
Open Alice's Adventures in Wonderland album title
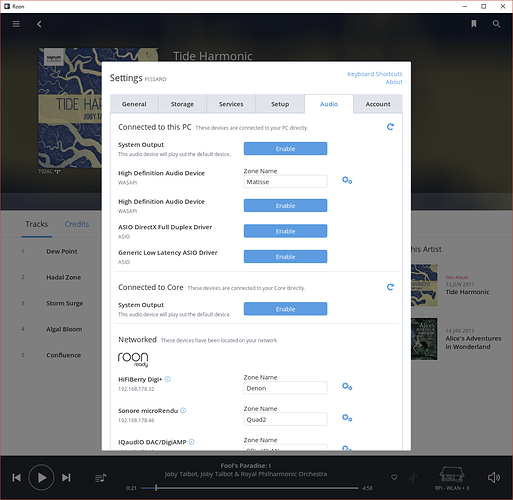click(x=473, y=343)
